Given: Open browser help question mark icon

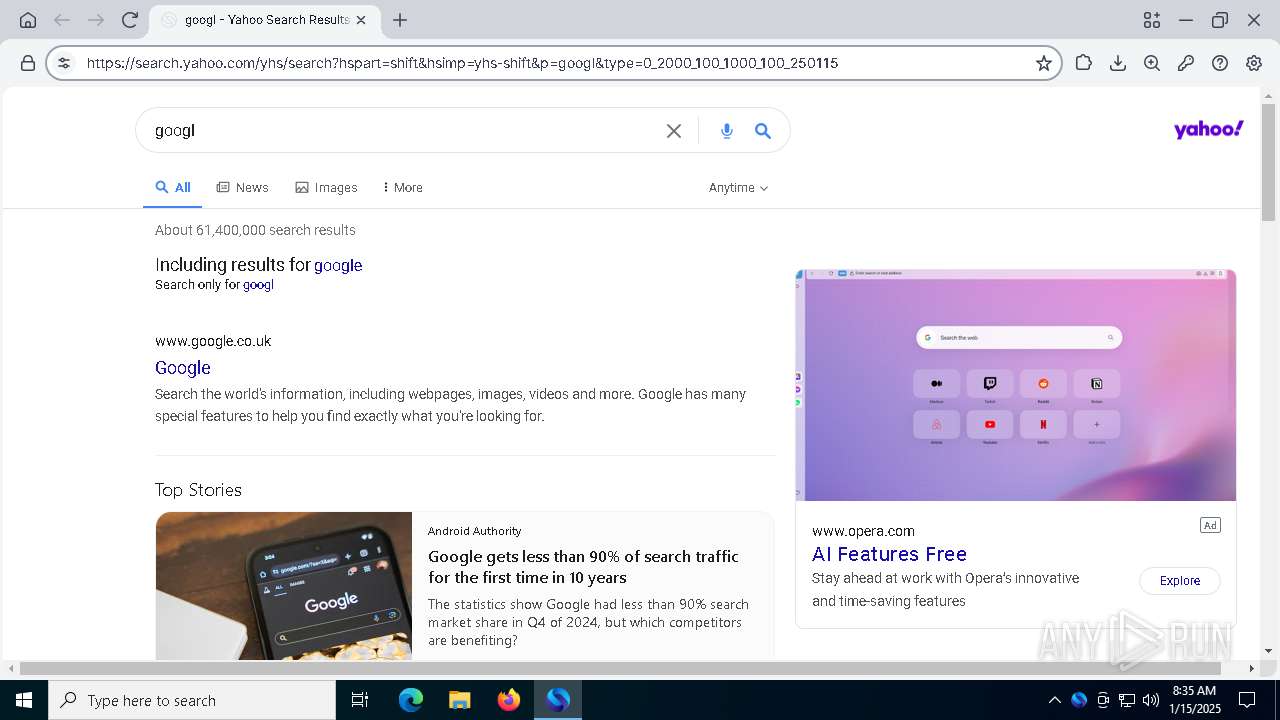Looking at the screenshot, I should coord(1220,63).
